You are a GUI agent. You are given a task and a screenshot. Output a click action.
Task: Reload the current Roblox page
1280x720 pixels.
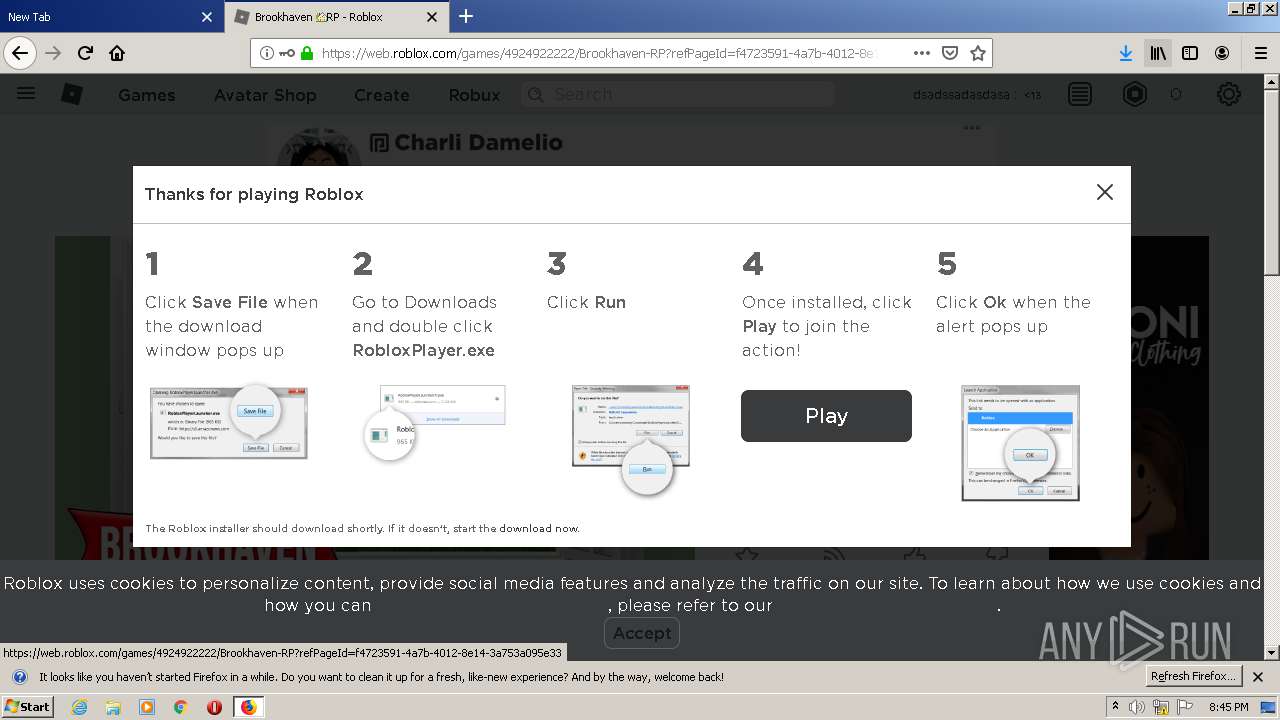[85, 53]
